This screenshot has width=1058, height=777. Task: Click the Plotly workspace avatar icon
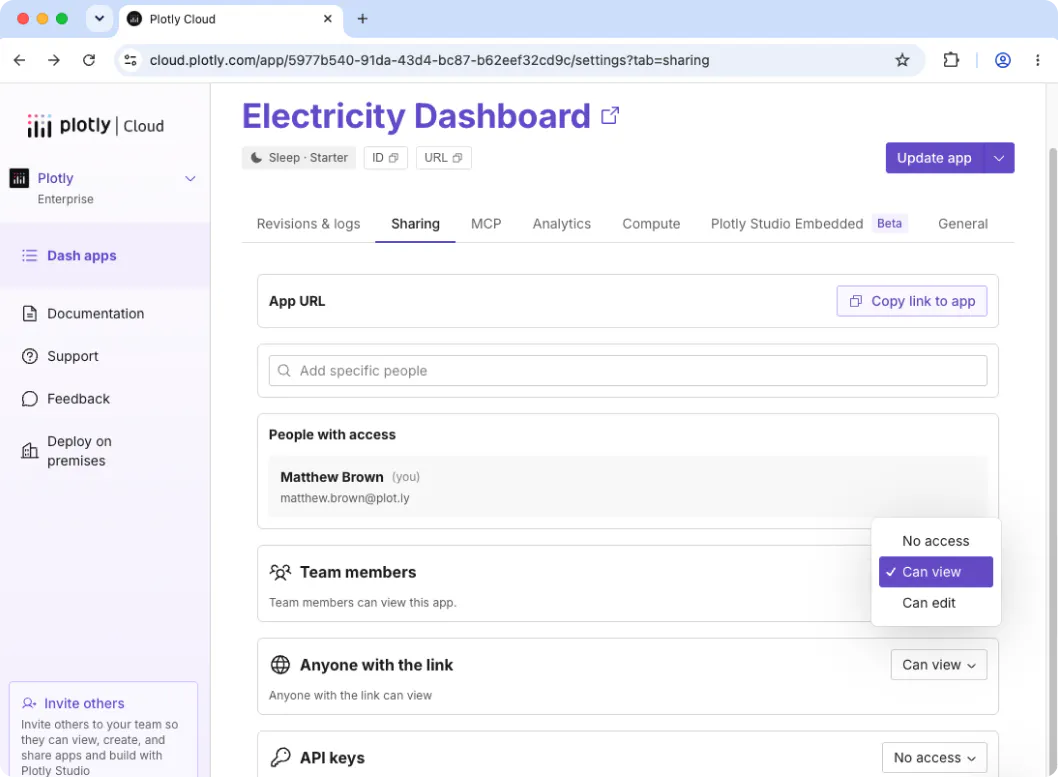pos(19,178)
